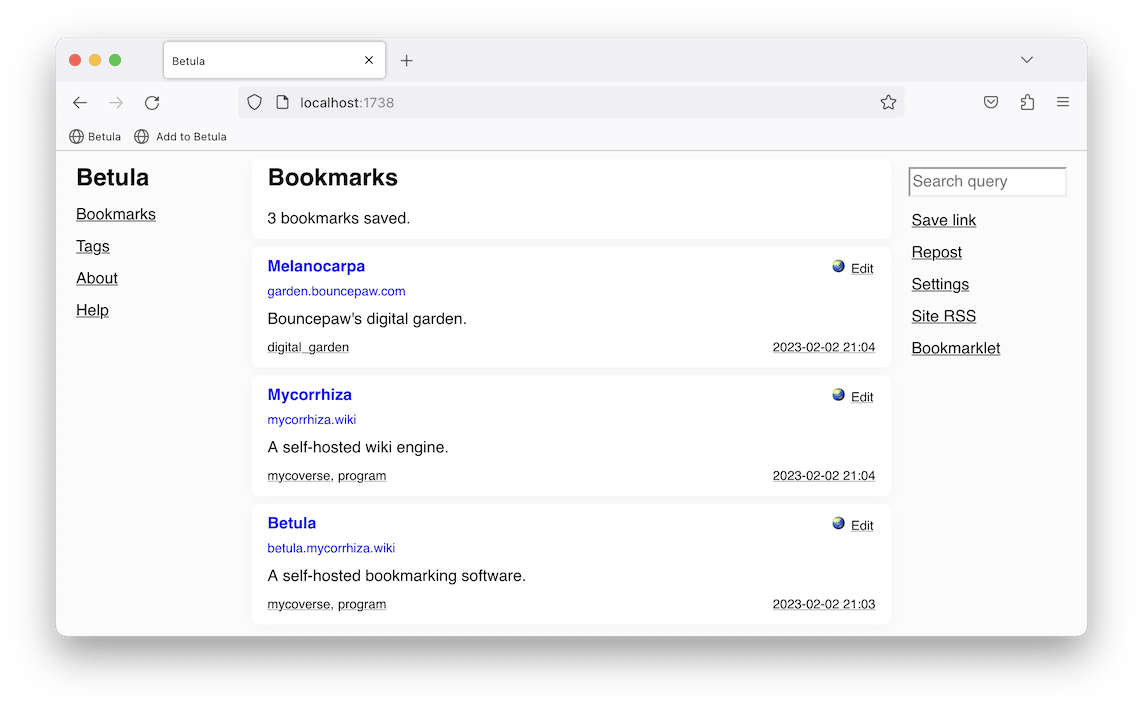Open a new tab with plus button

pyautogui.click(x=406, y=61)
